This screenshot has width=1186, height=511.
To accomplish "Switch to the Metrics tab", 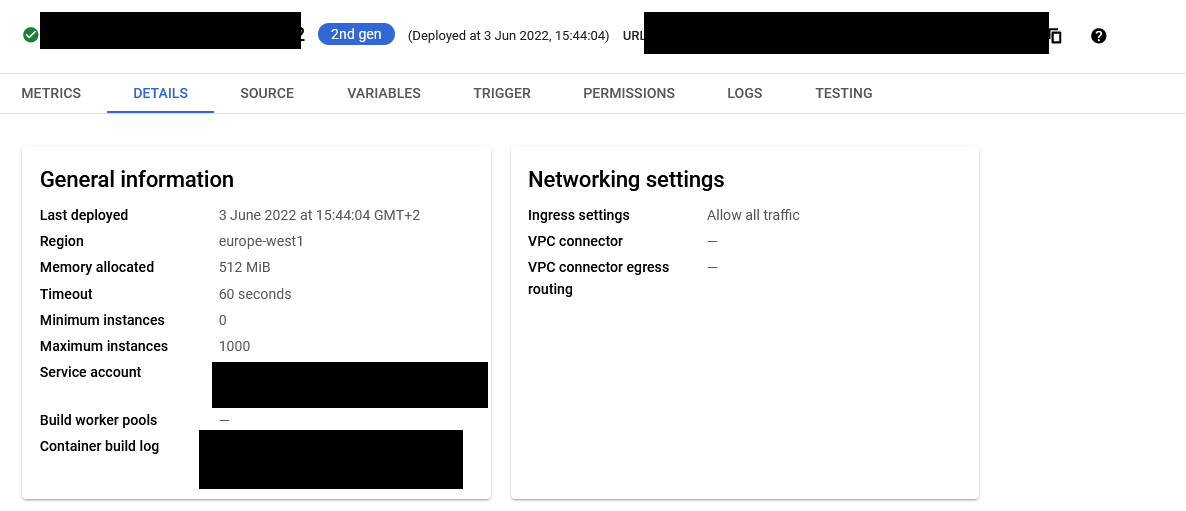I will tap(51, 93).
